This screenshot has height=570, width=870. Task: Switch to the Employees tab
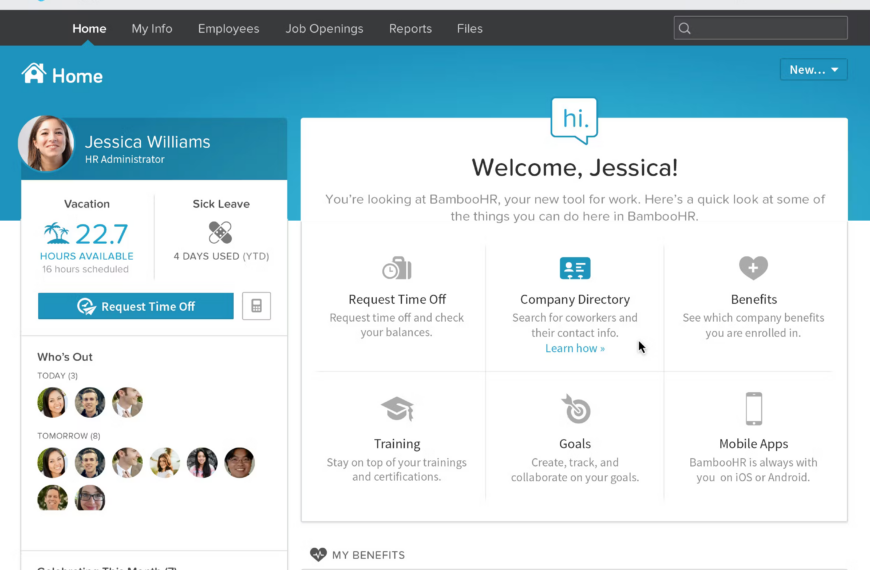click(x=229, y=28)
